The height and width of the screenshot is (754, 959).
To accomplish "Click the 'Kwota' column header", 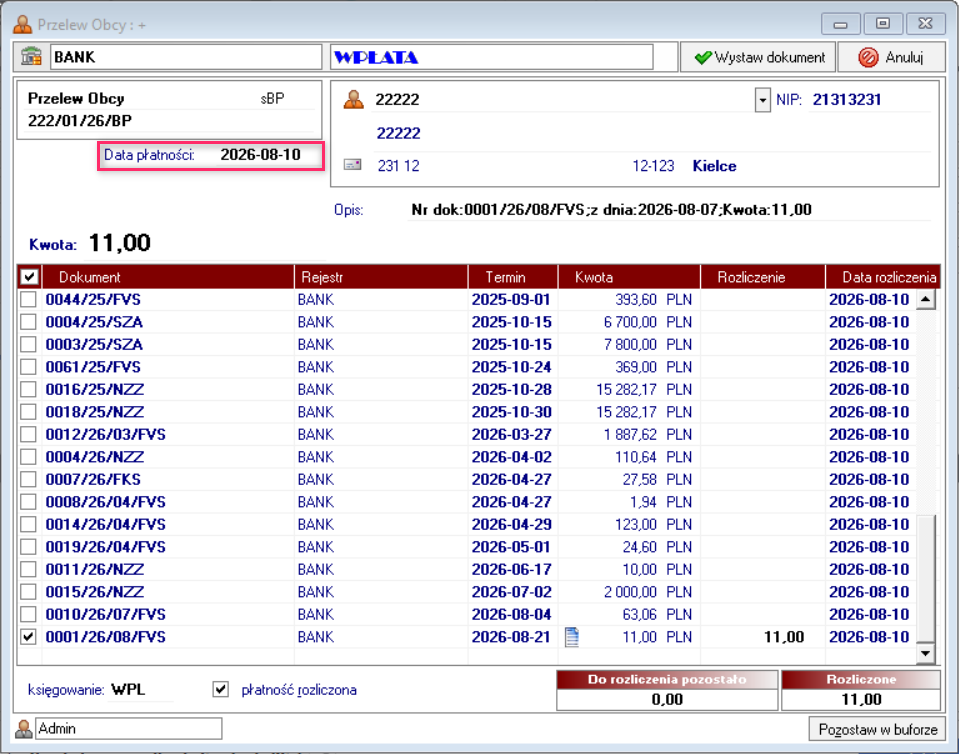I will 629,277.
